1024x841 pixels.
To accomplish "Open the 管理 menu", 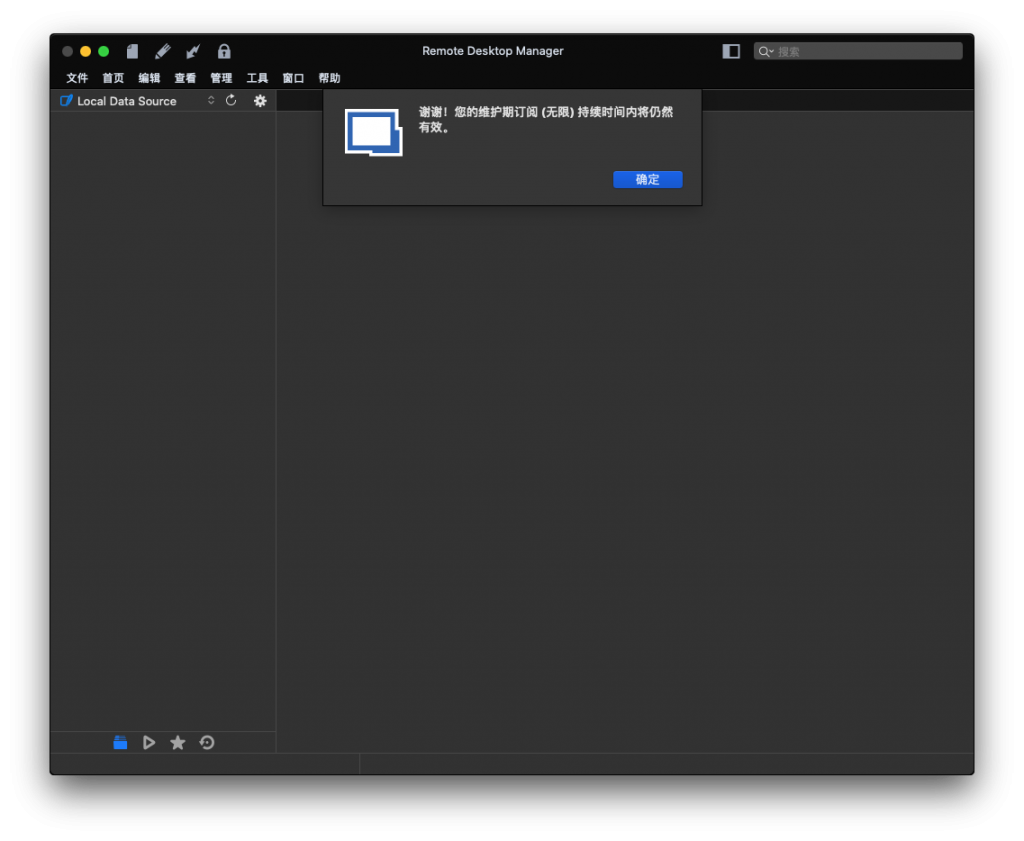I will [221, 78].
